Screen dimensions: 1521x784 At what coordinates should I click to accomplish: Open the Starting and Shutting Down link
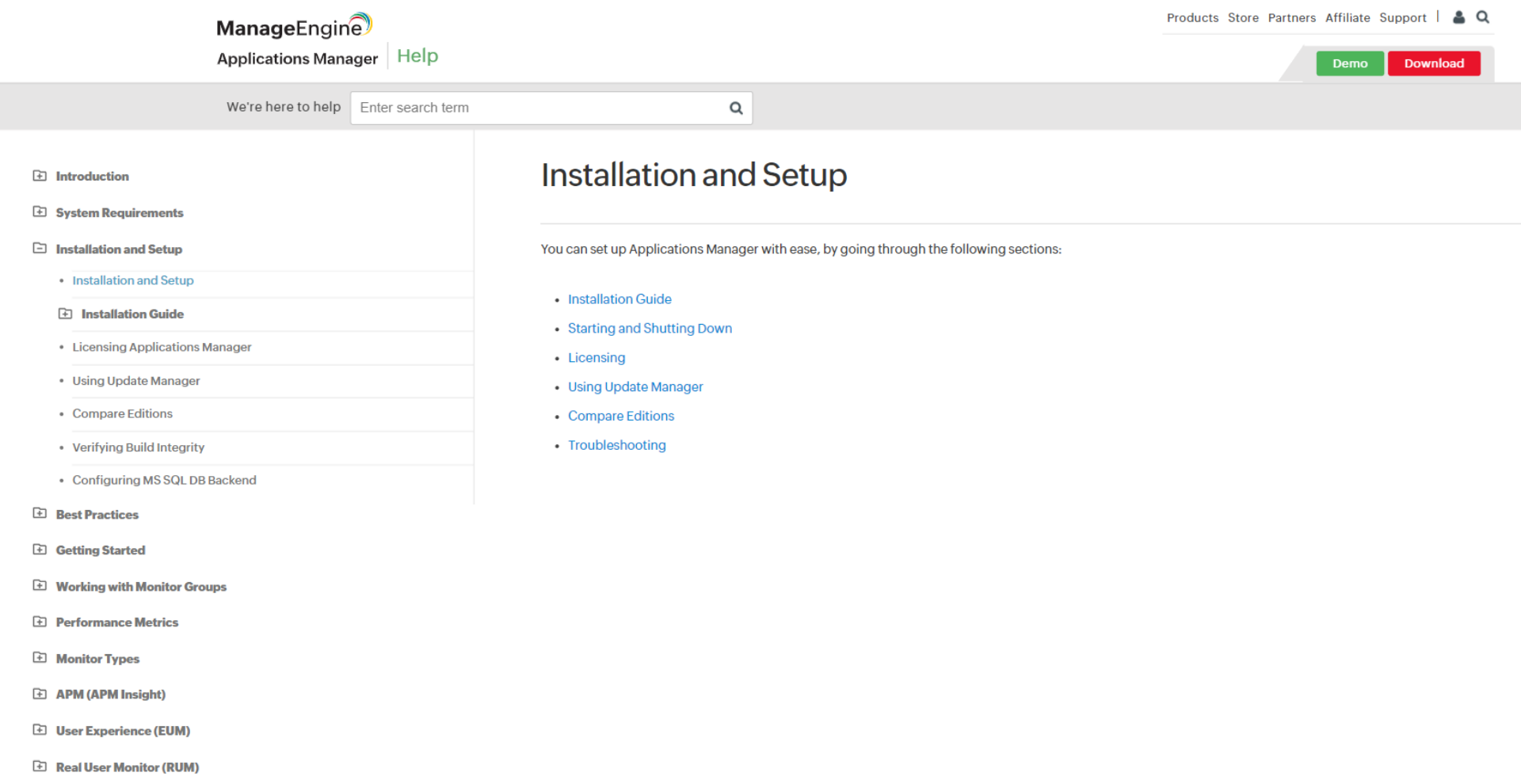pyautogui.click(x=650, y=329)
